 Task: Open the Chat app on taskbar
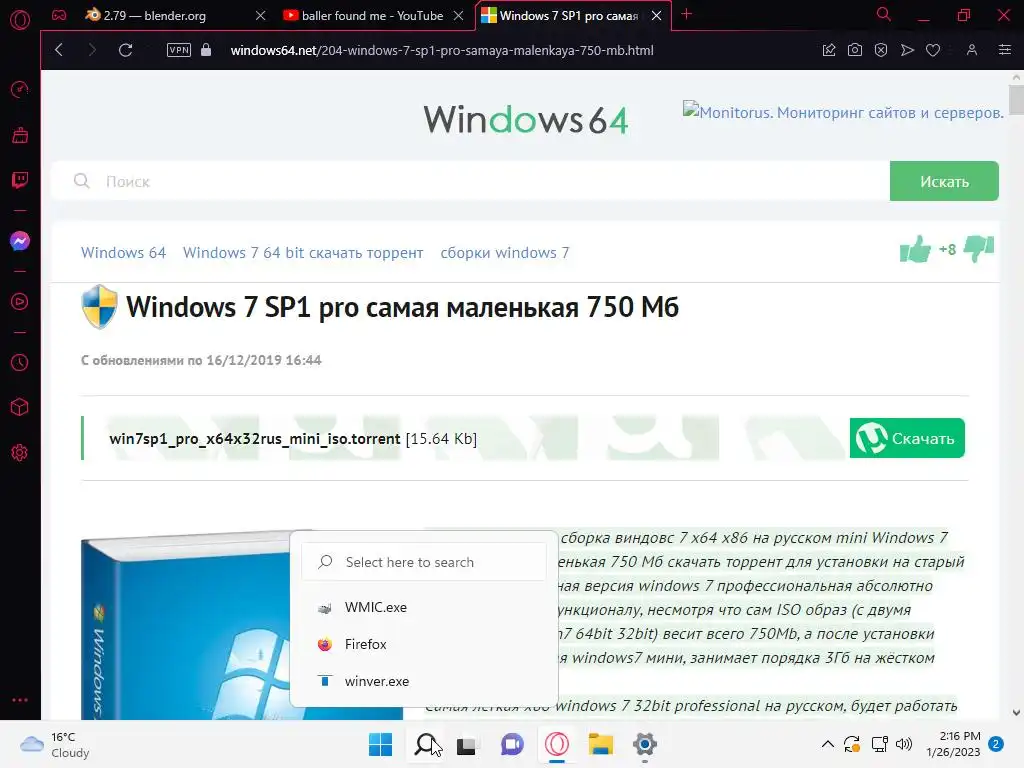[513, 744]
